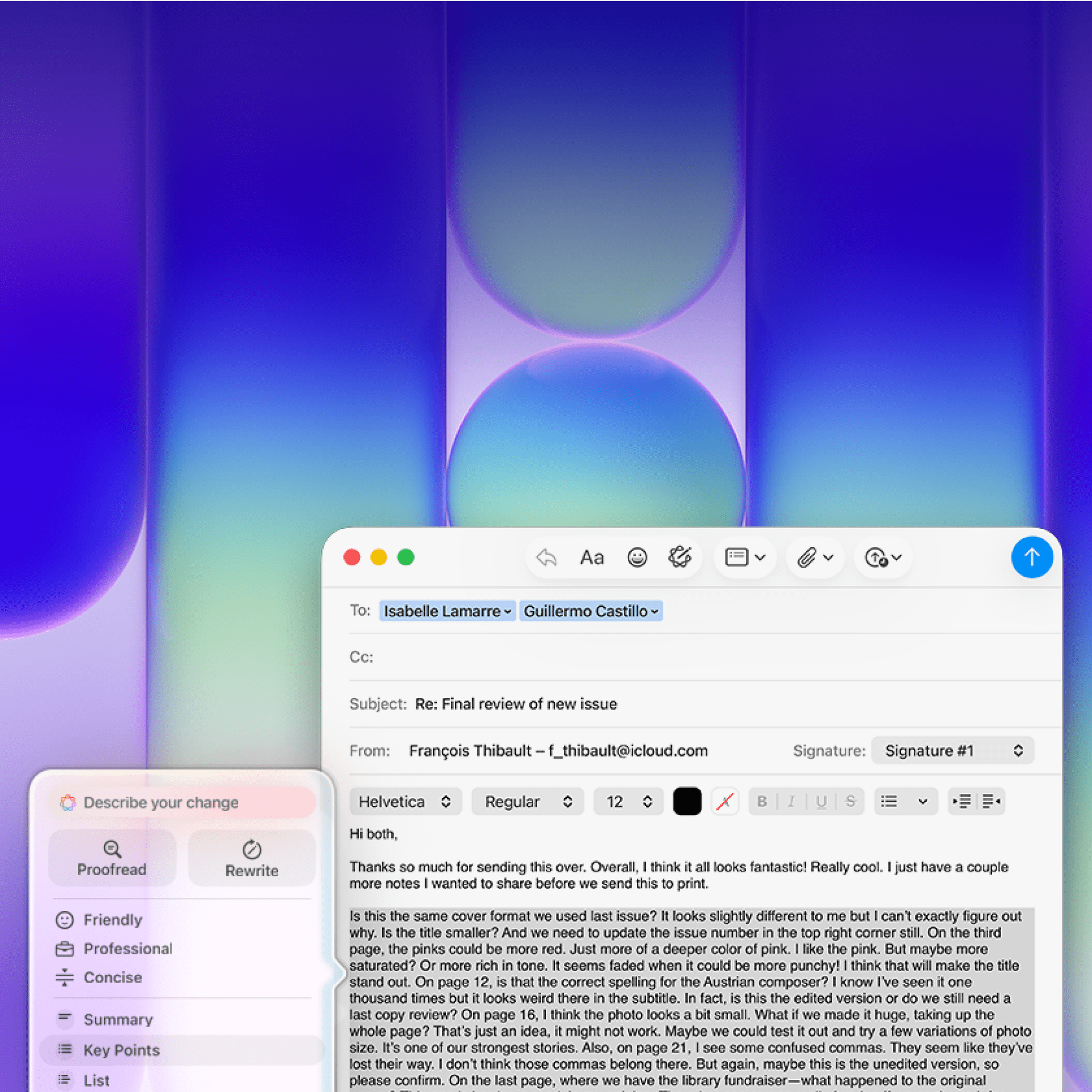This screenshot has height=1092, width=1092.
Task: Toggle bold formatting button
Action: click(x=762, y=801)
